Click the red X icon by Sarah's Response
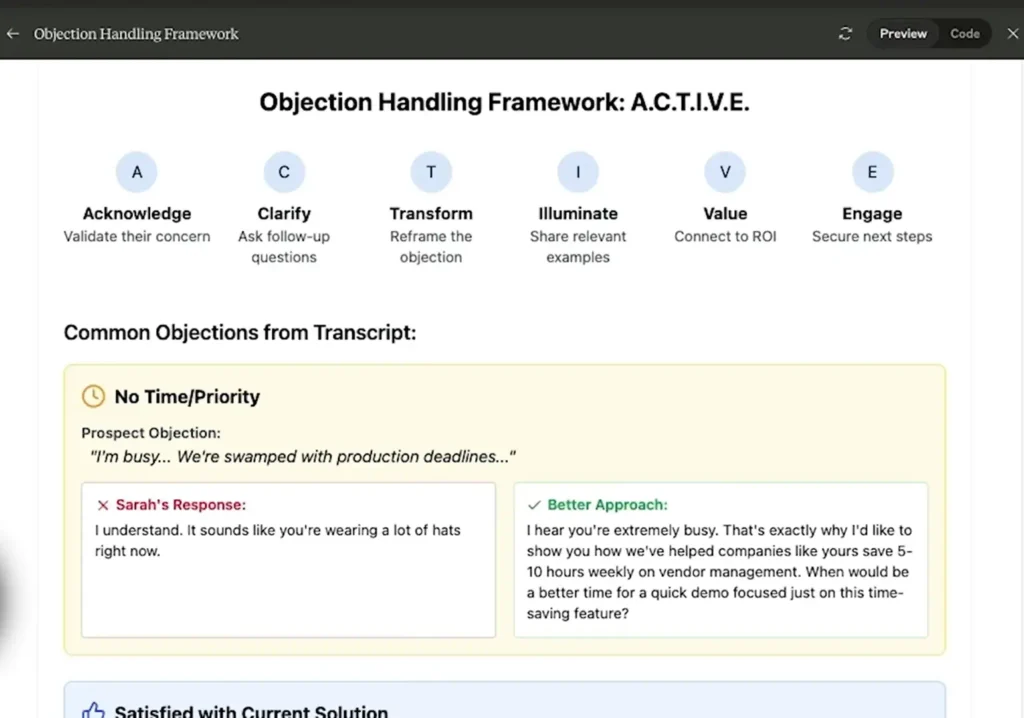Screen dimensions: 1024x718 pyautogui.click(x=103, y=505)
